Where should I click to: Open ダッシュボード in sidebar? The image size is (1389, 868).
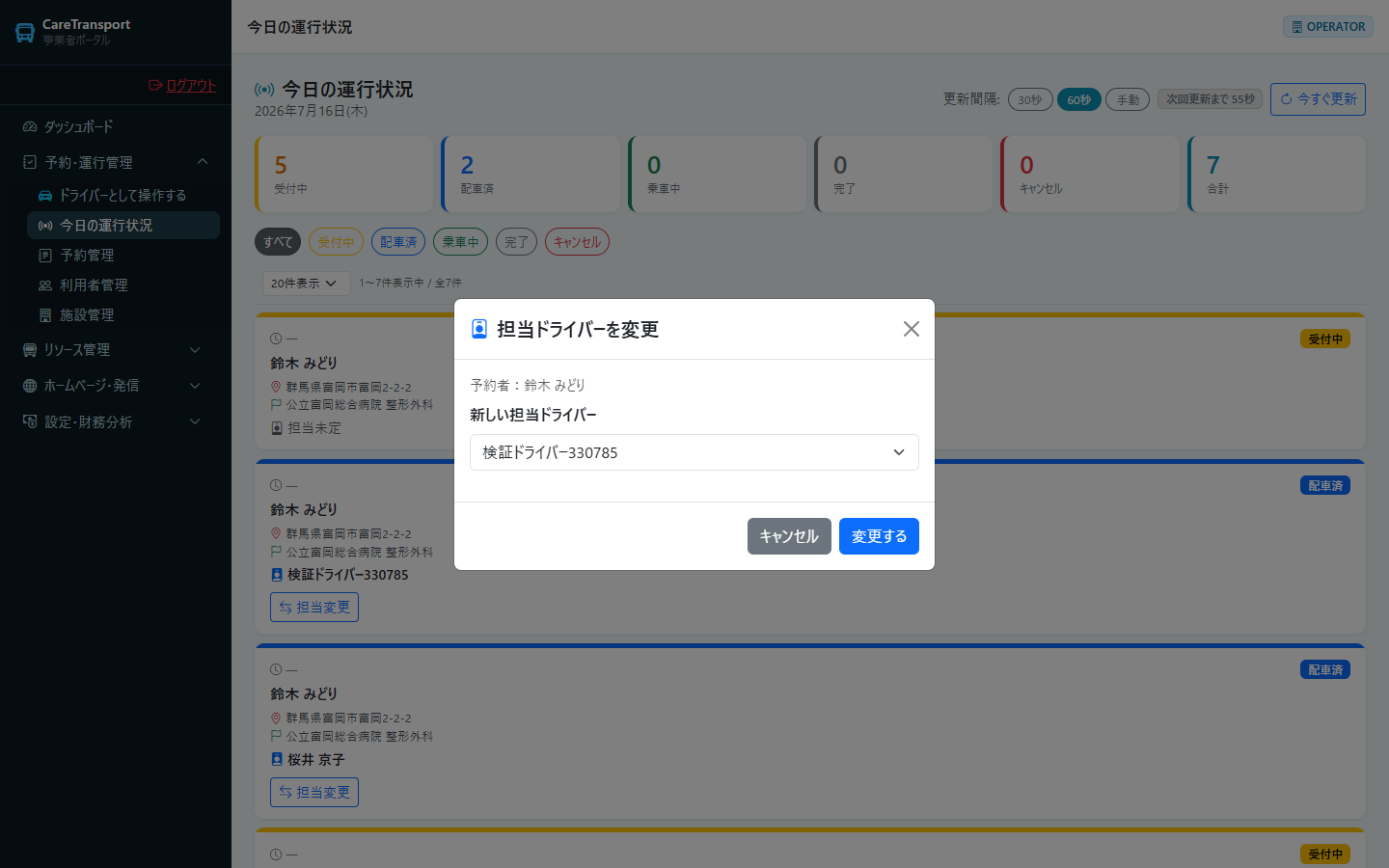(x=116, y=126)
